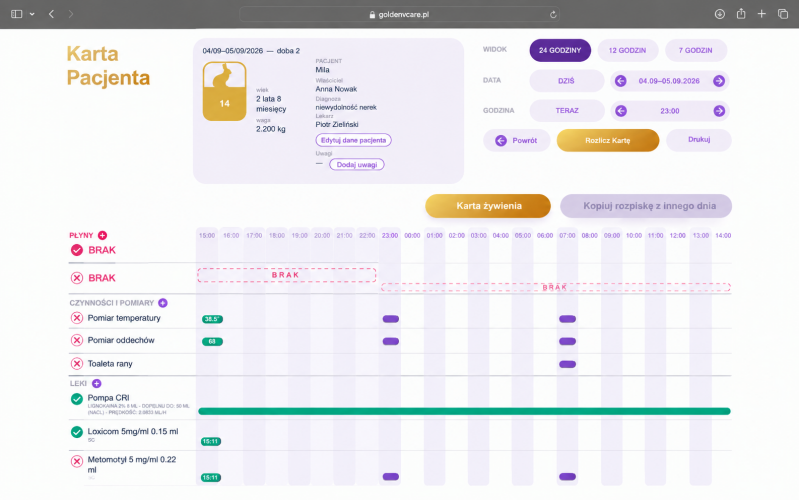Add a medication with the Leki plus icon
This screenshot has width=799, height=500.
96,383
